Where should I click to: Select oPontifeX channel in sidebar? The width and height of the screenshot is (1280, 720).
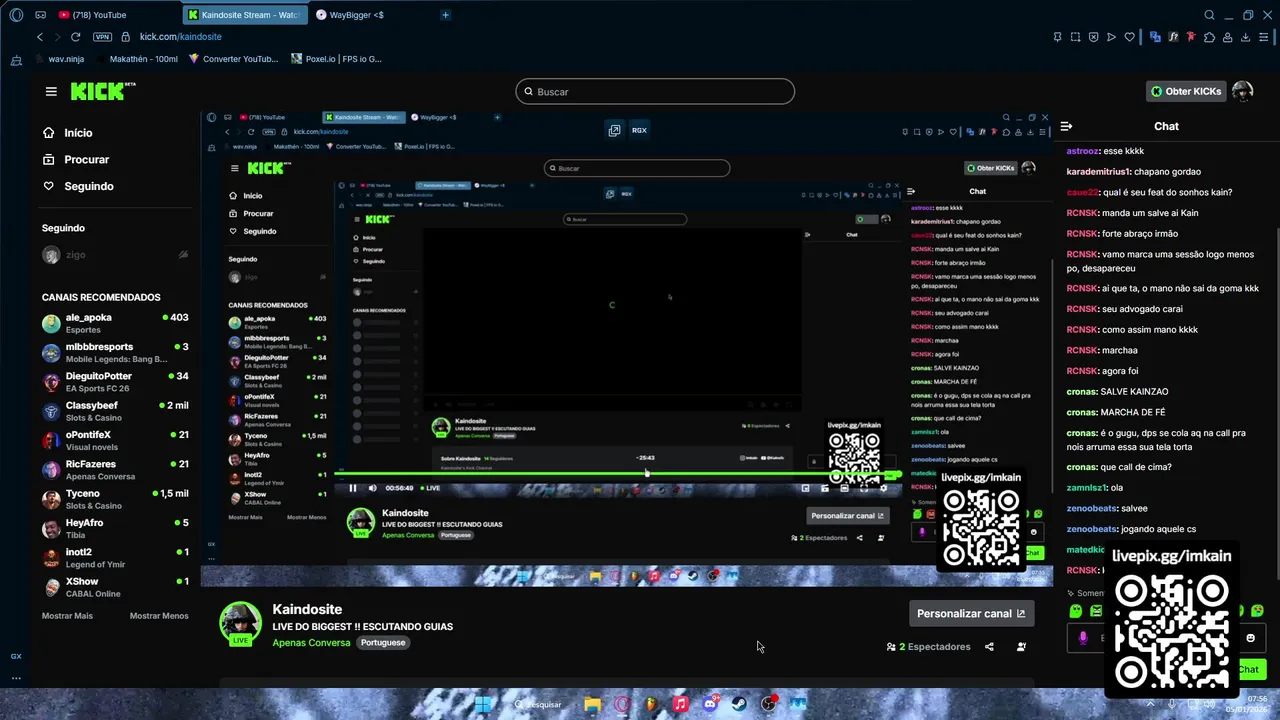tap(115, 441)
